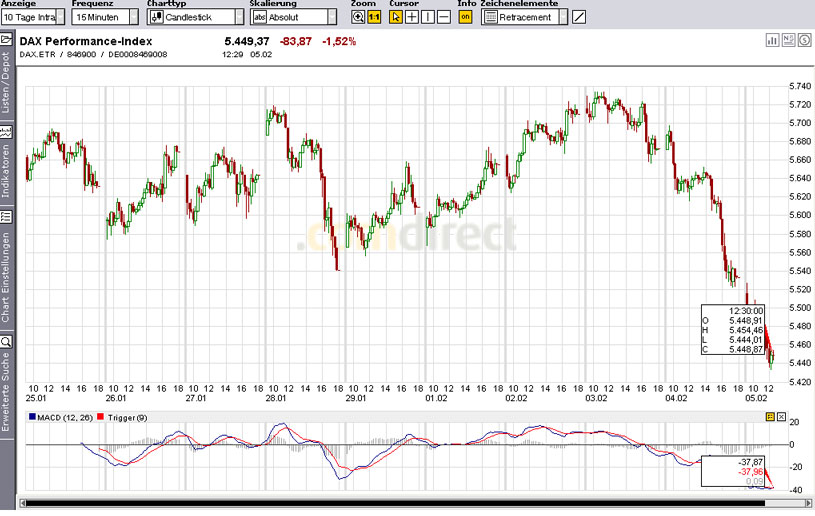This screenshot has width=815, height=516.
Task: Open the Chart Einstellungen side tab
Action: point(6,276)
